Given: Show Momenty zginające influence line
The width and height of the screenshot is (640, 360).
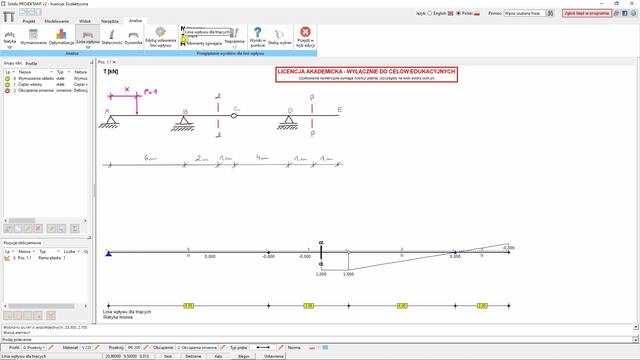Looking at the screenshot, I should 202,43.
